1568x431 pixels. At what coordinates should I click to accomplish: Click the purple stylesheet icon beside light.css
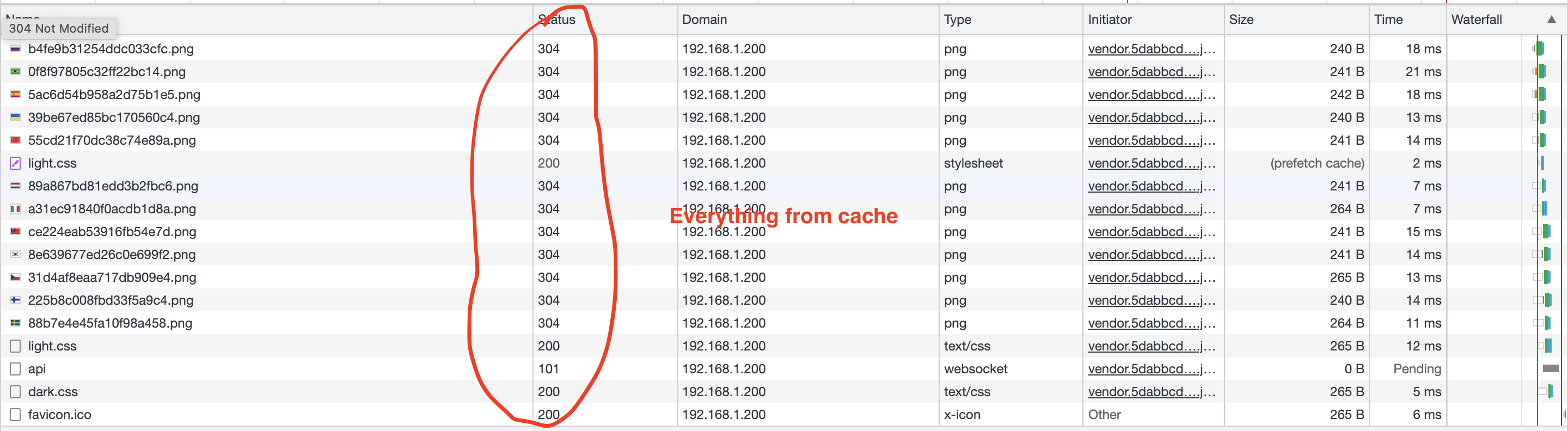click(15, 163)
